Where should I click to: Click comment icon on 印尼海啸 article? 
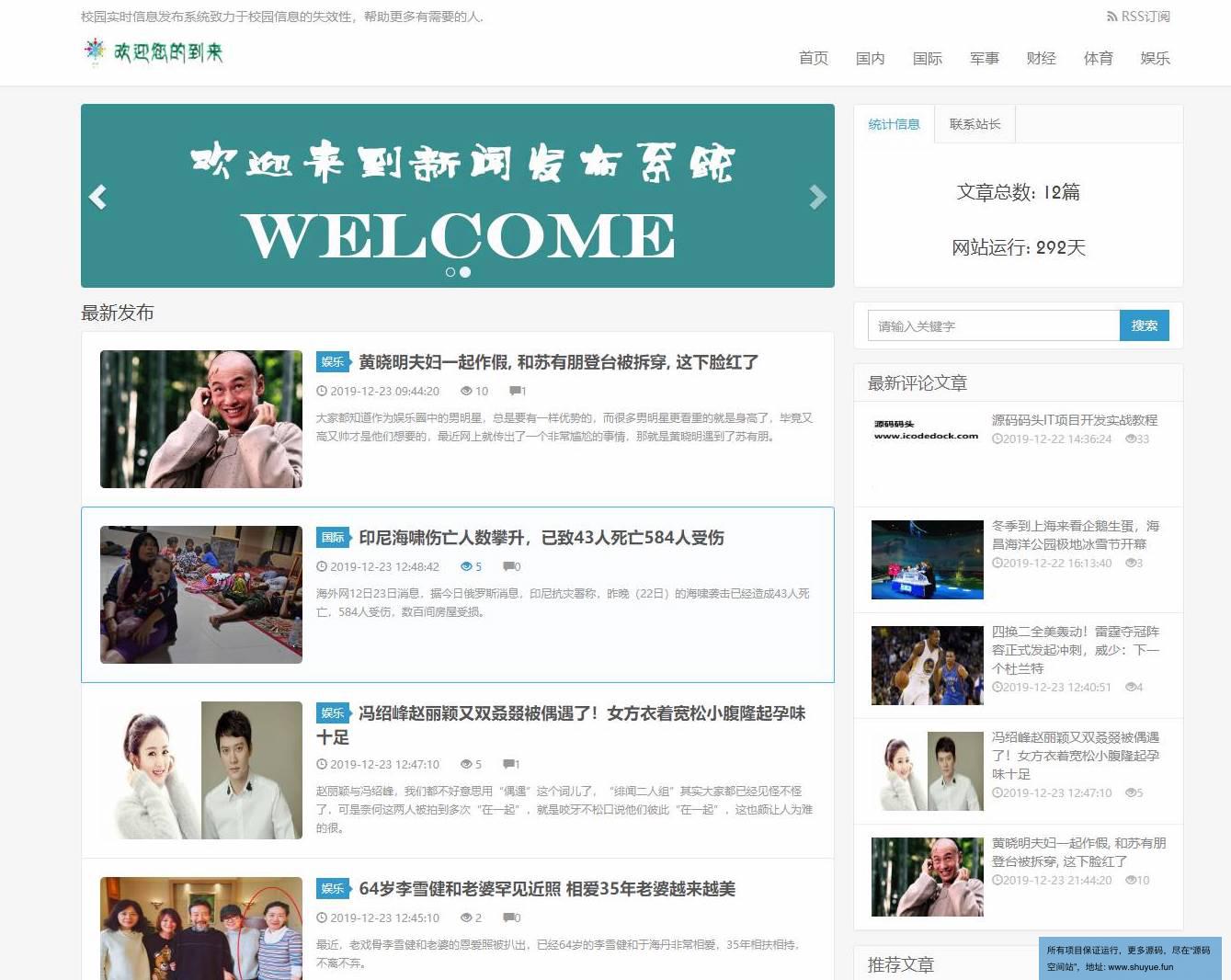pos(508,566)
